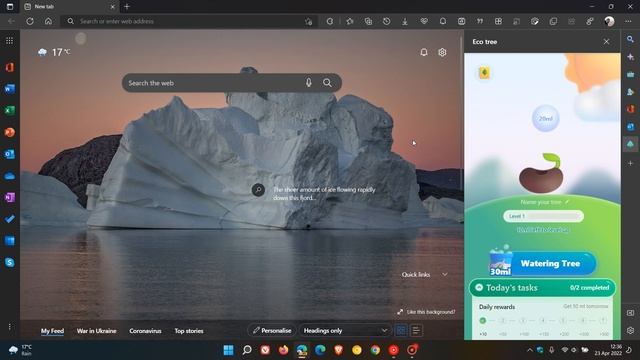Open Google Chrome from the taskbar
This screenshot has width=640, height=360.
(375, 350)
